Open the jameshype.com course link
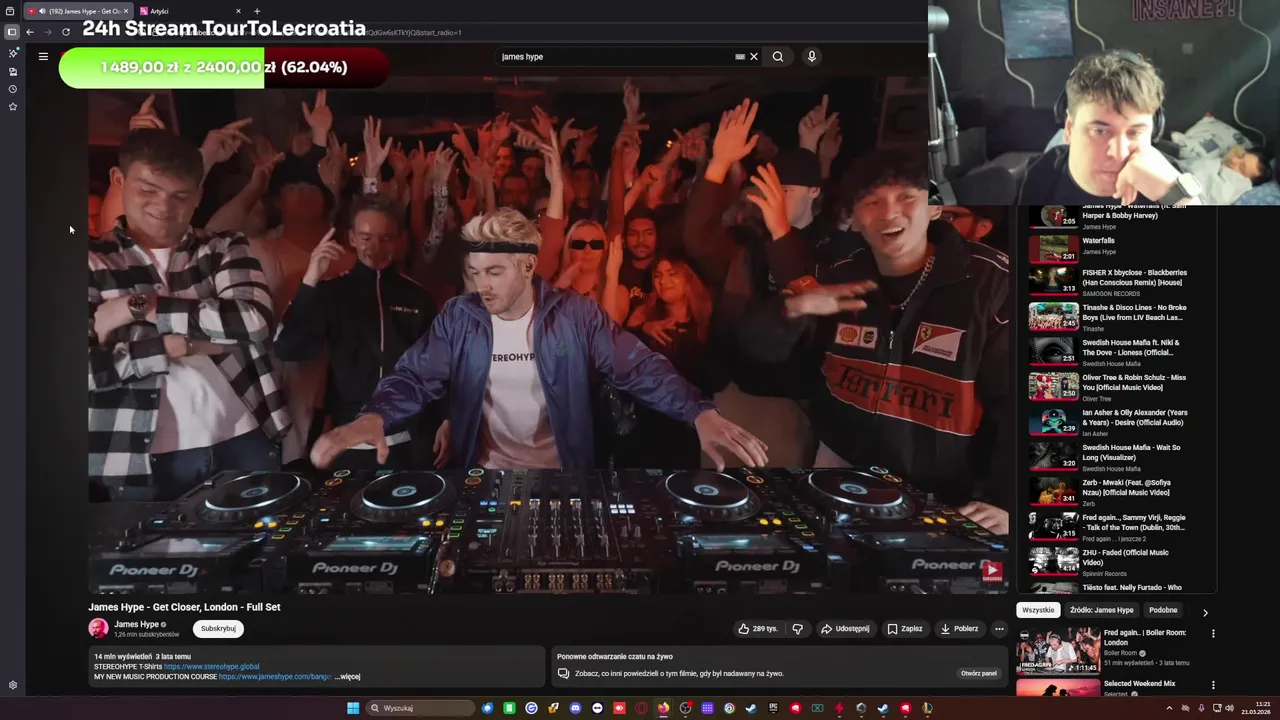The height and width of the screenshot is (720, 1280). (x=275, y=677)
